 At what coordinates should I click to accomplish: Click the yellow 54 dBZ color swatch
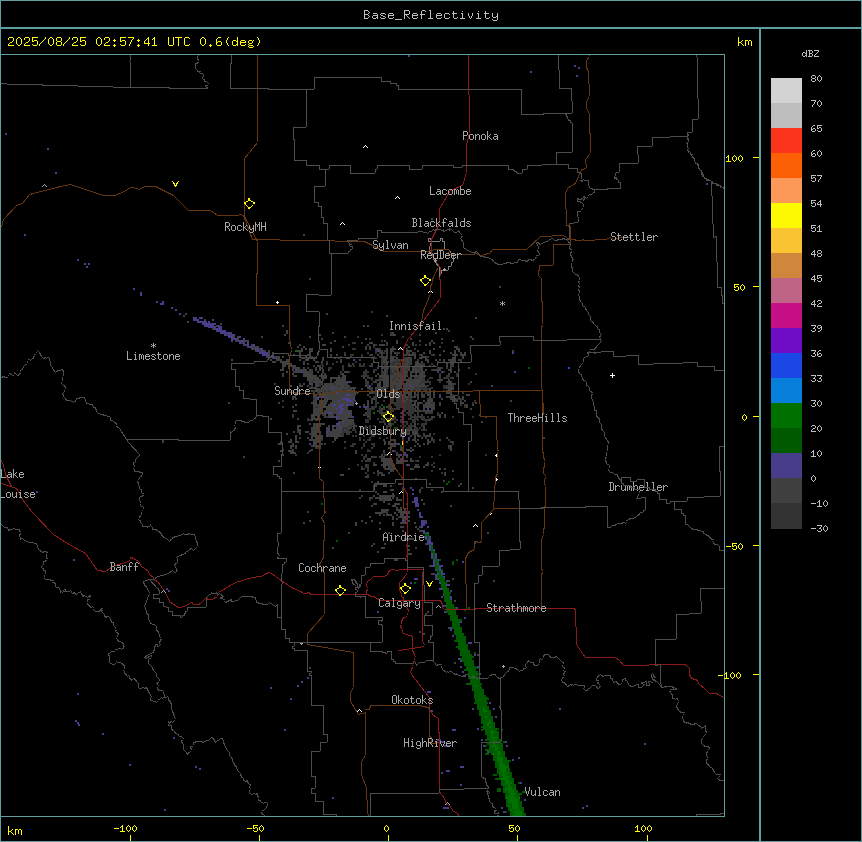pyautogui.click(x=786, y=215)
